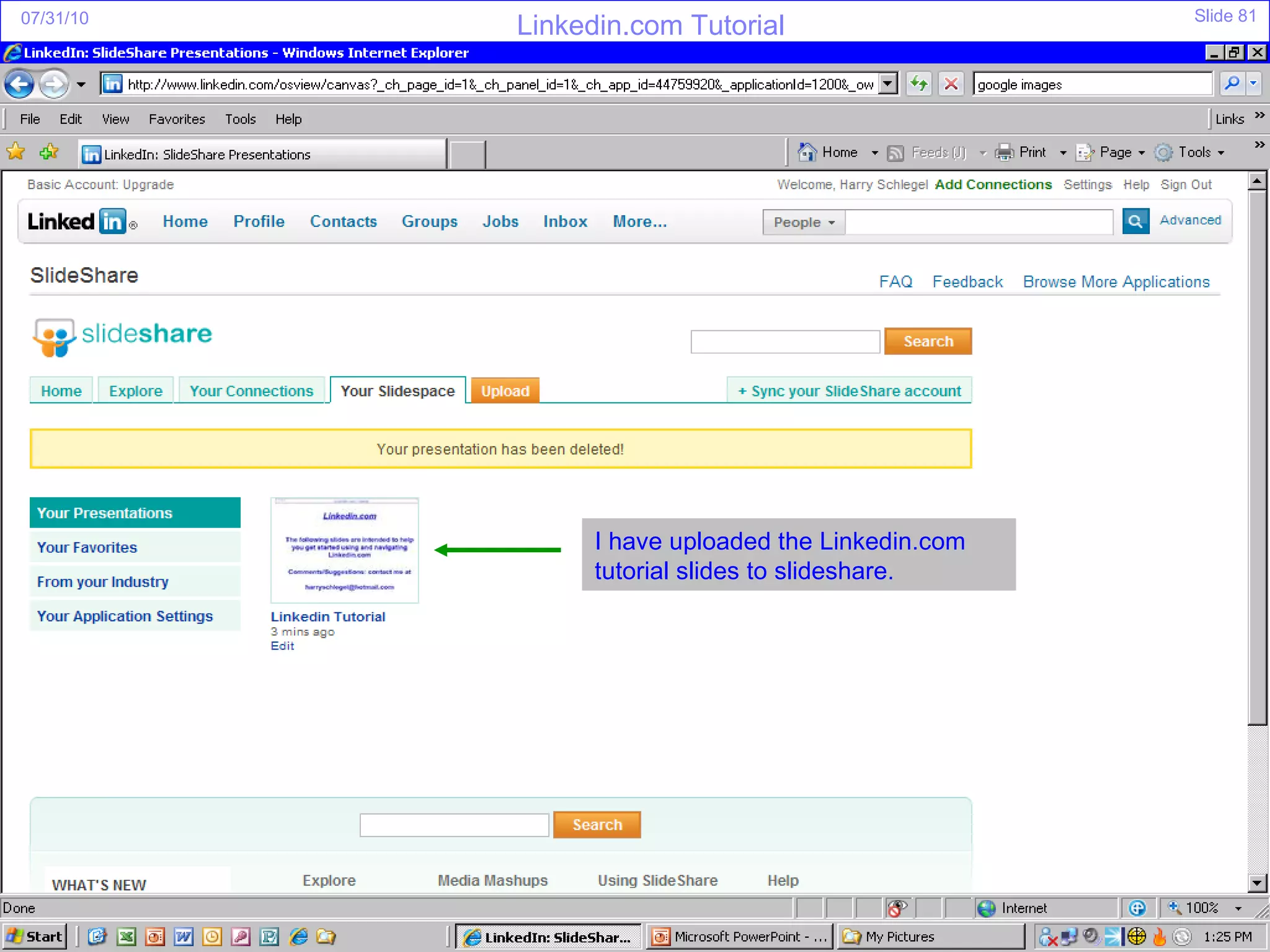Select the LinkedIn: SlideShare Presentations tab

[x=262, y=154]
